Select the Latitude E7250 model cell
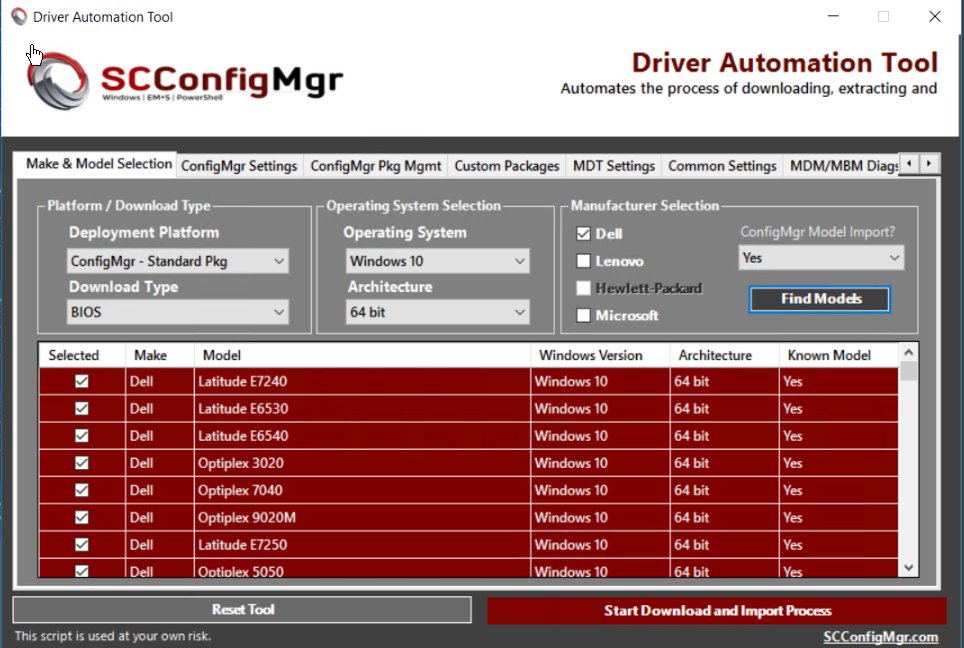The image size is (964, 648). click(x=362, y=544)
